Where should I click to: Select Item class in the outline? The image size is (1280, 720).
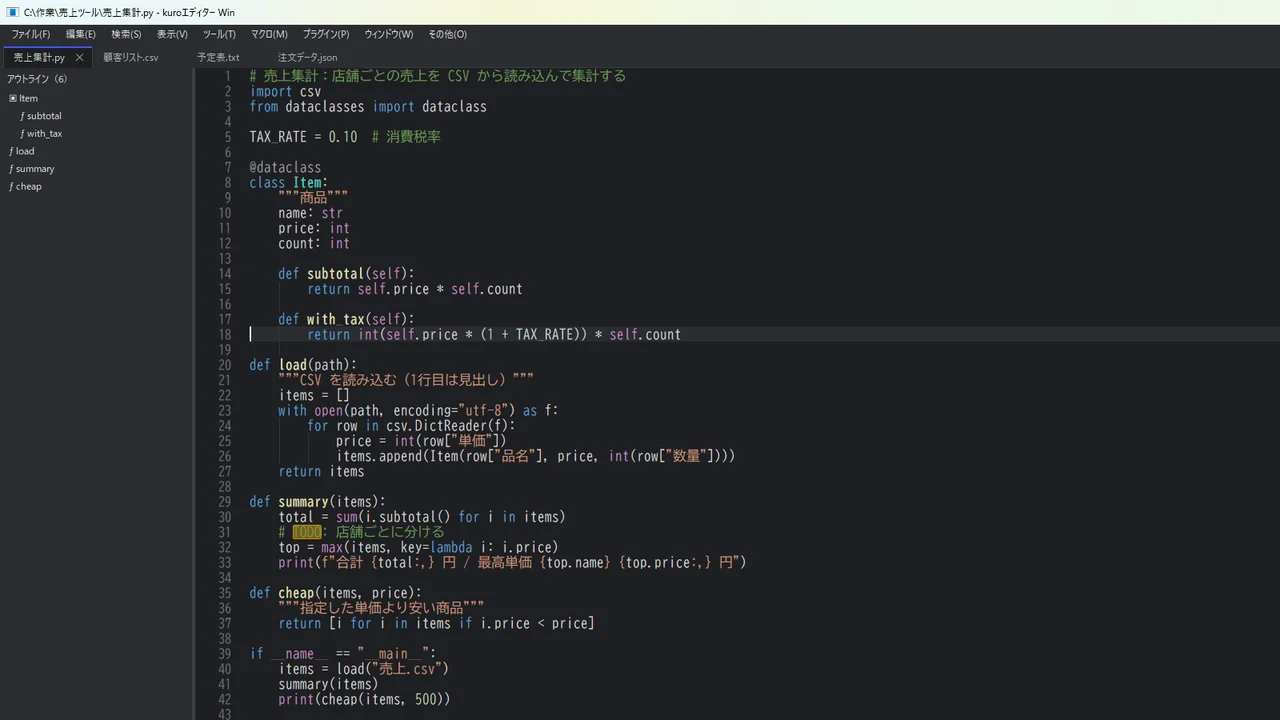[28, 98]
